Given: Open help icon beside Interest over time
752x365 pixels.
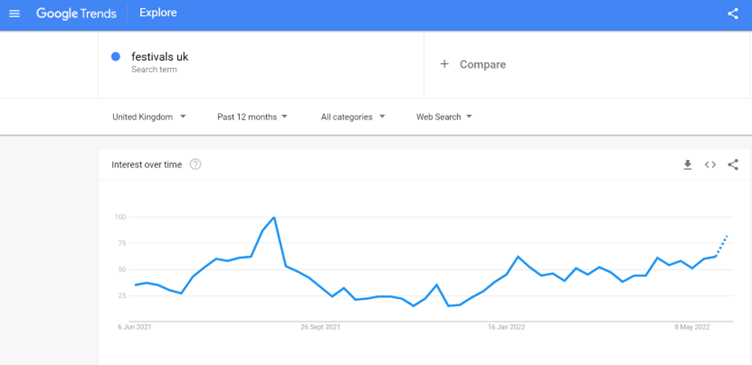Looking at the screenshot, I should point(195,165).
